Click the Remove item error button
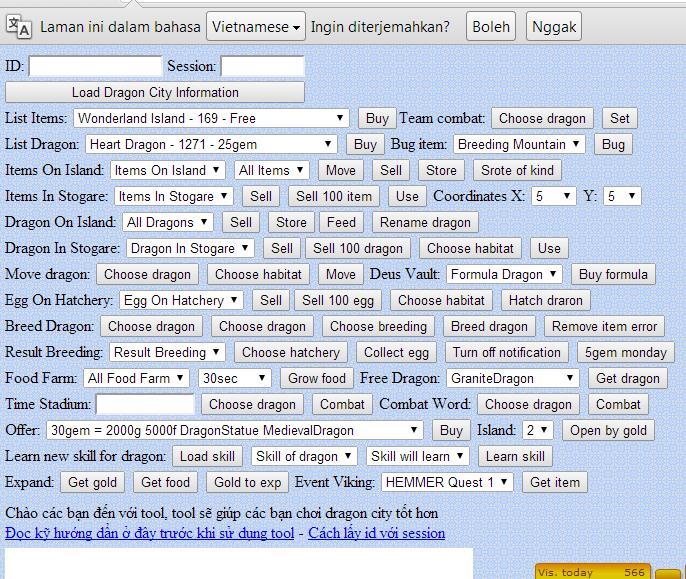Screen dimensions: 686x579 (x=604, y=326)
